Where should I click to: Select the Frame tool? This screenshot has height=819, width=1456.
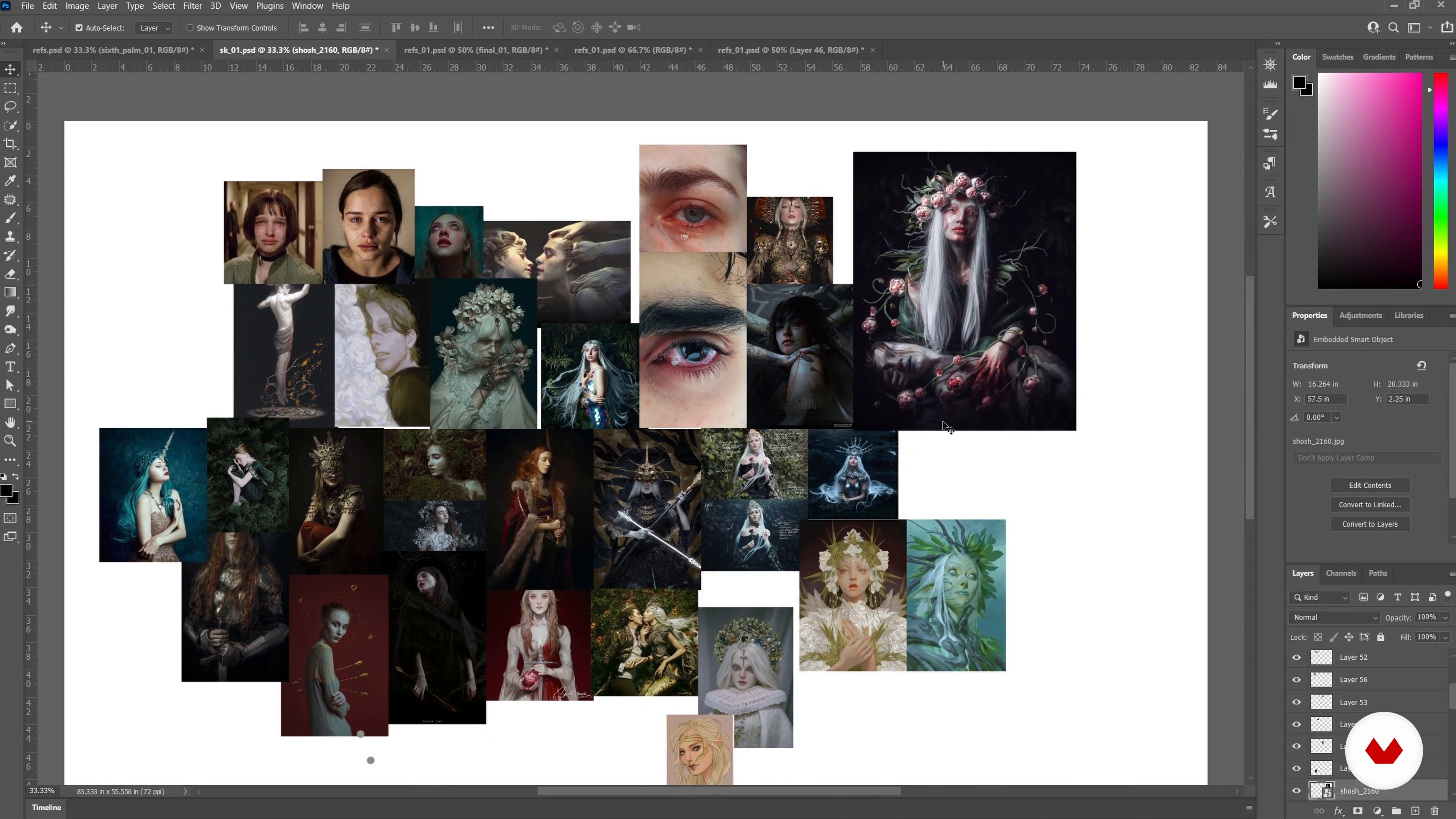click(10, 162)
